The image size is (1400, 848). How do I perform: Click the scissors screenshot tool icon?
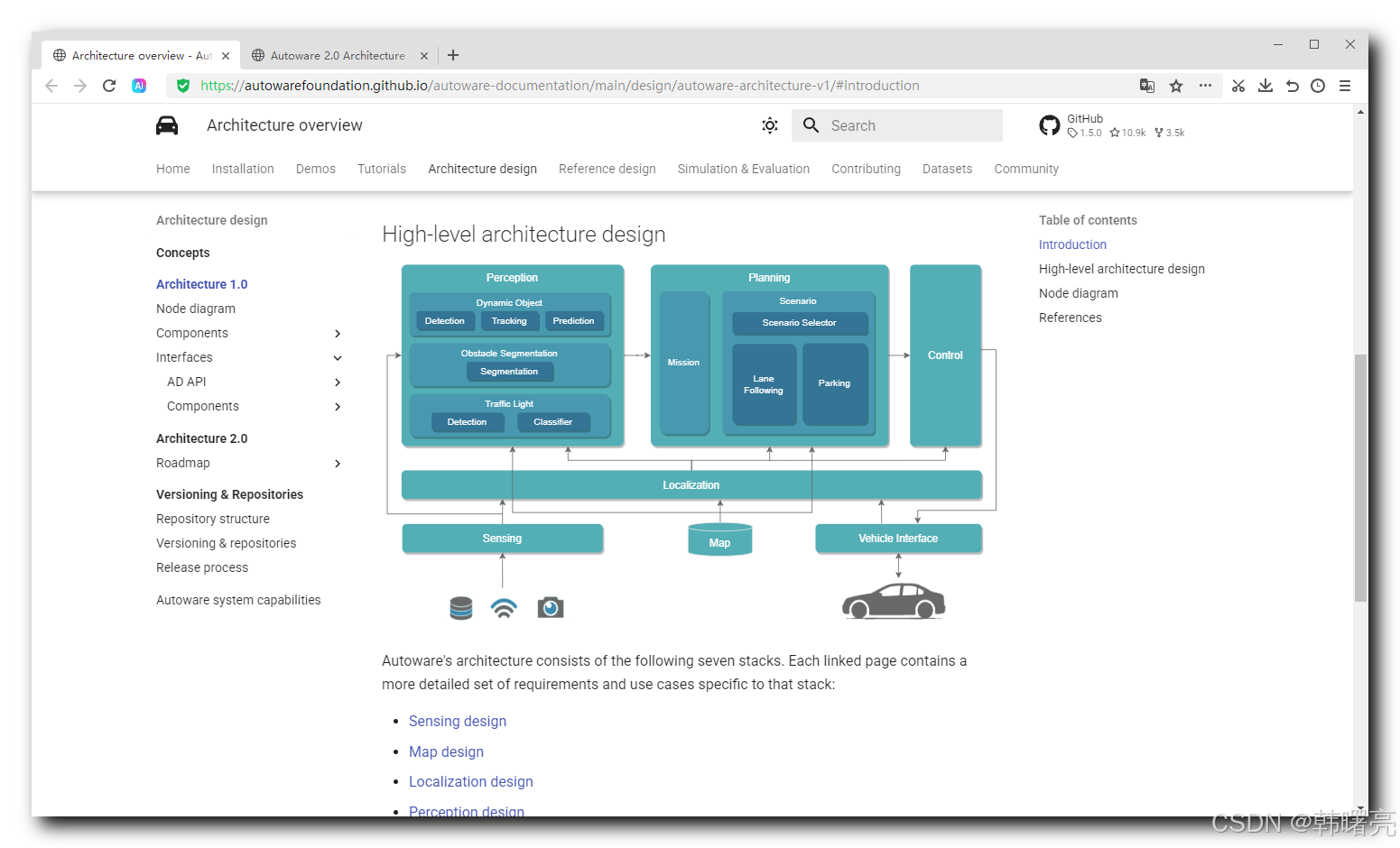pos(1238,86)
